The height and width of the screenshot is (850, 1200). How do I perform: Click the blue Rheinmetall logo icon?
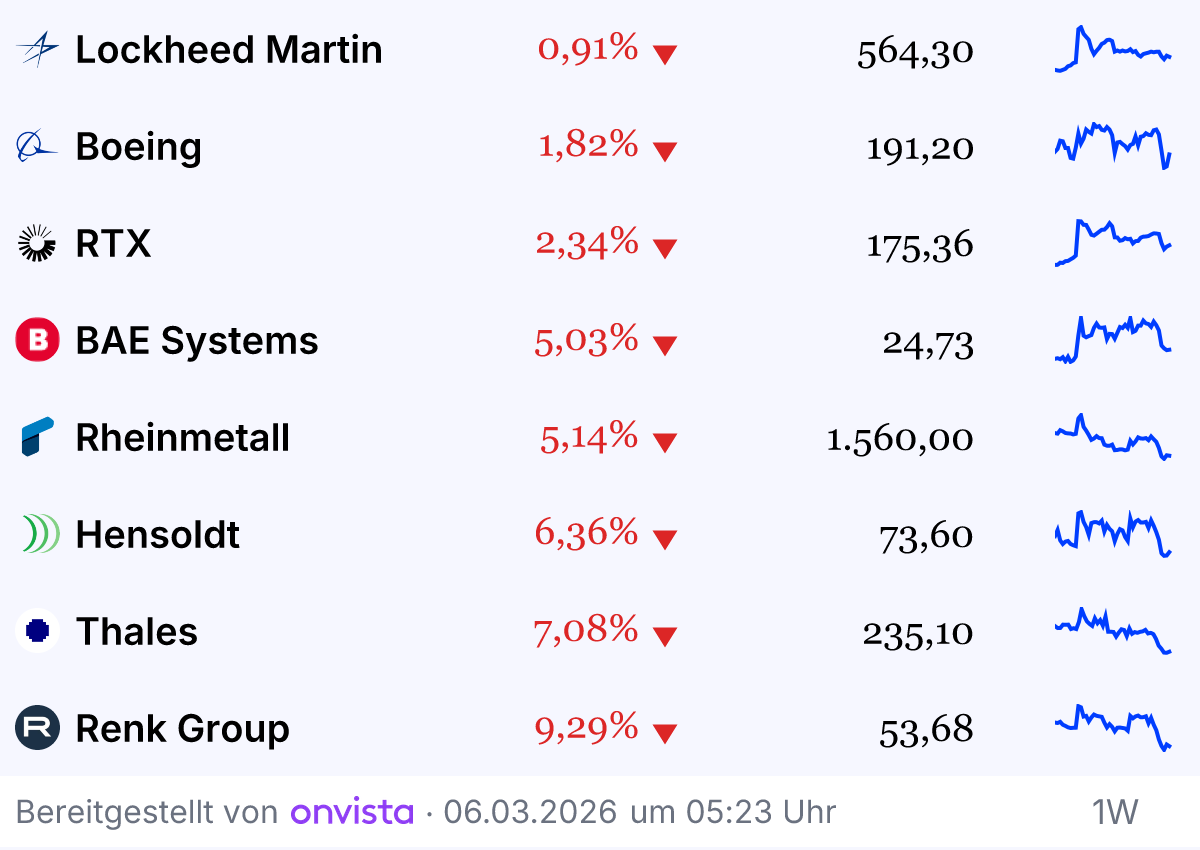[38, 438]
